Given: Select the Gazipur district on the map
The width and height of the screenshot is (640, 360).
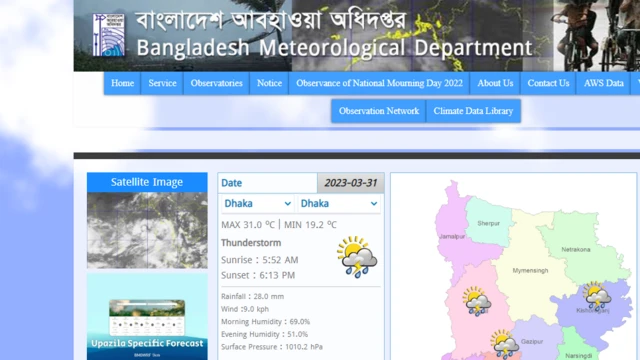Looking at the screenshot, I should tap(532, 342).
